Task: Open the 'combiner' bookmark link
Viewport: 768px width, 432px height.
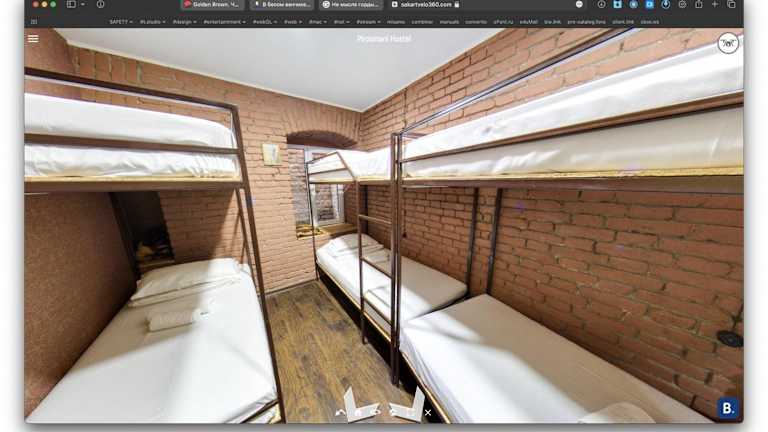Action: [x=421, y=21]
